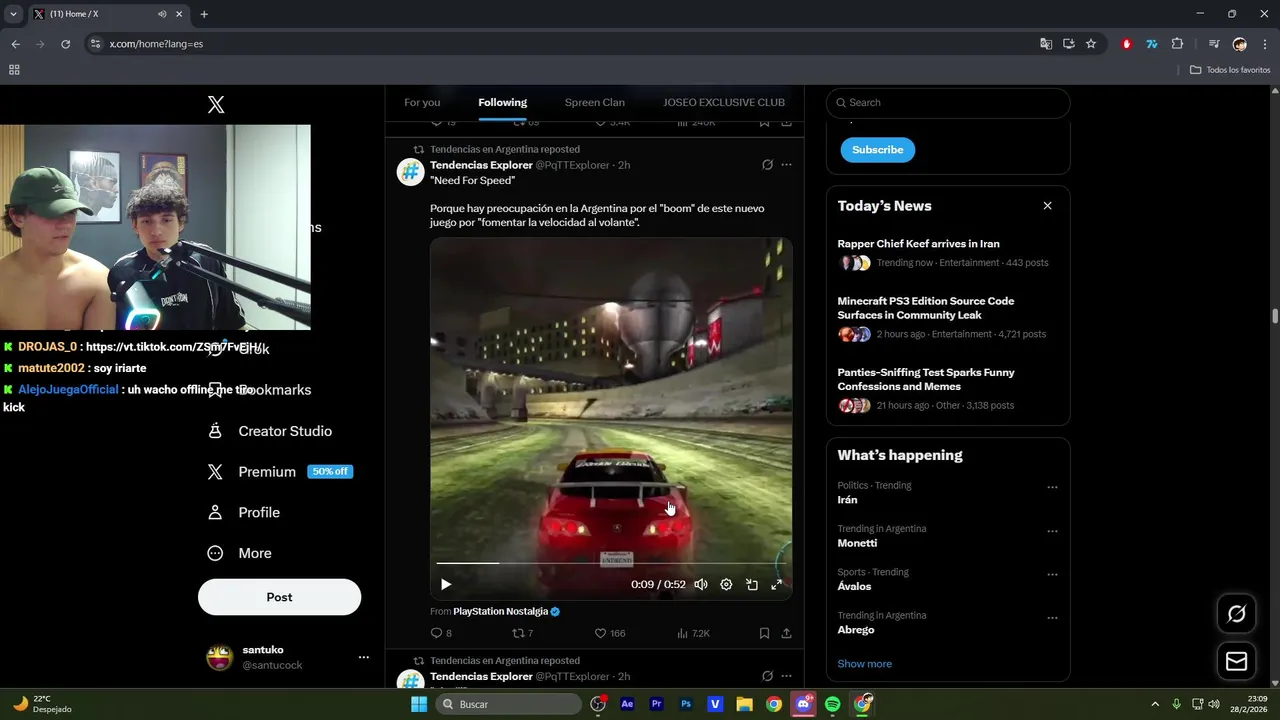1280x720 pixels.
Task: Bookmark the Need For Speed post
Action: pyautogui.click(x=764, y=633)
